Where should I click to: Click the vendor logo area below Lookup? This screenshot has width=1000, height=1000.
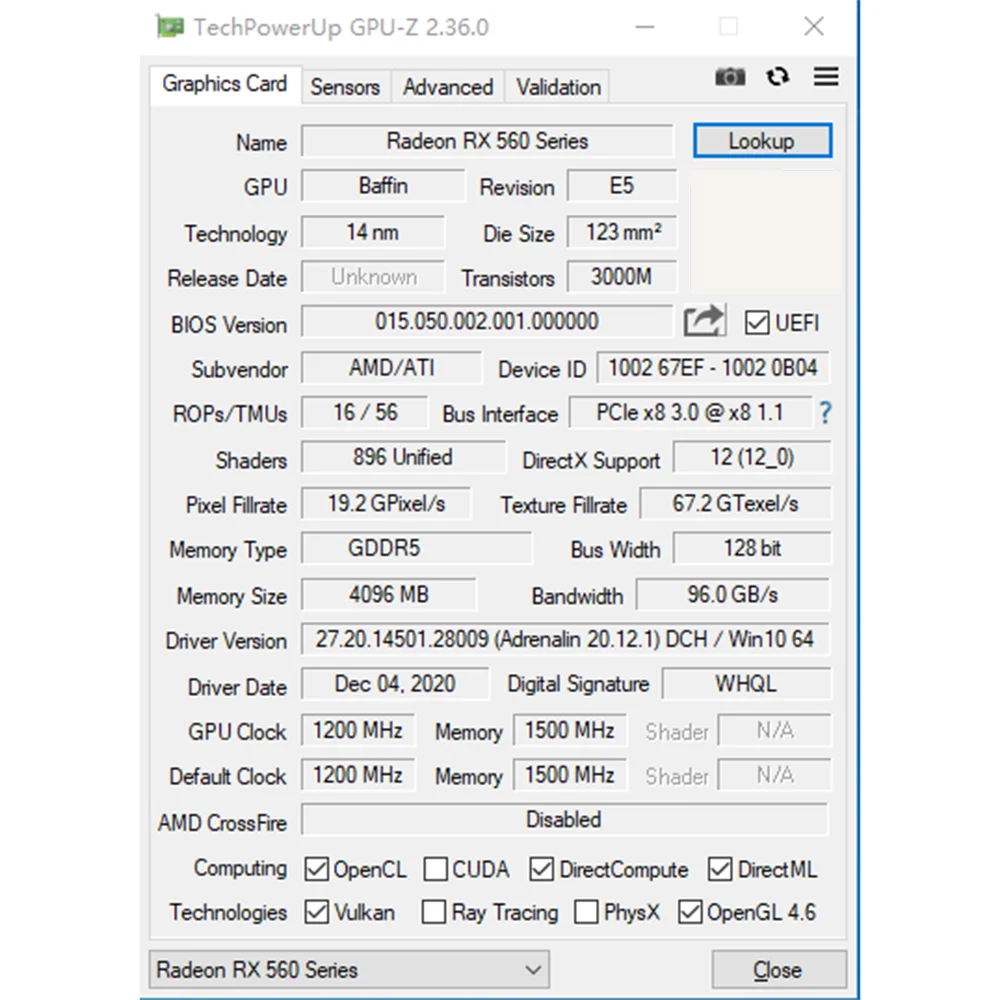click(x=765, y=232)
